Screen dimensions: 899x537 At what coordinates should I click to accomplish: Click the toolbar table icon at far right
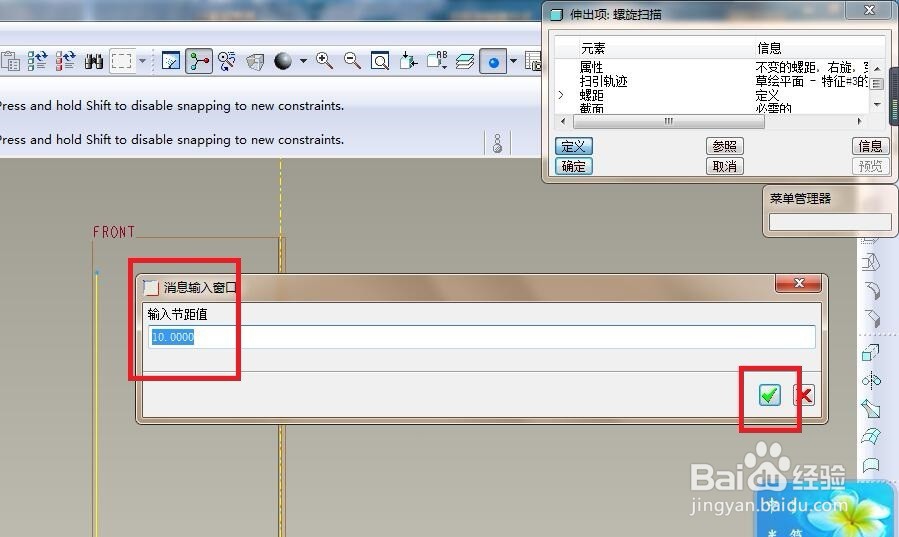tap(533, 61)
